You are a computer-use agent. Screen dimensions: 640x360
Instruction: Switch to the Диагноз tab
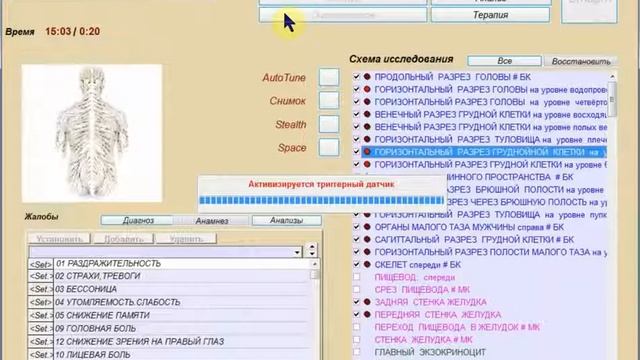(x=138, y=220)
